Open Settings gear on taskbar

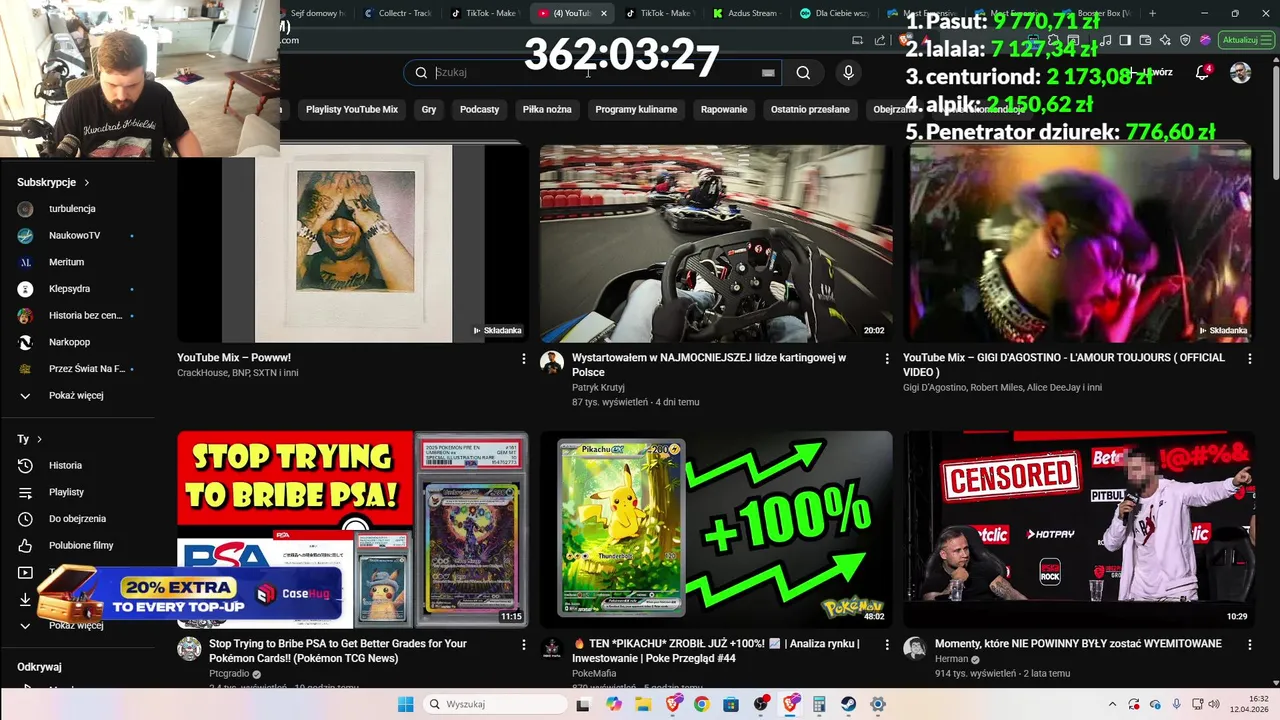[x=878, y=704]
